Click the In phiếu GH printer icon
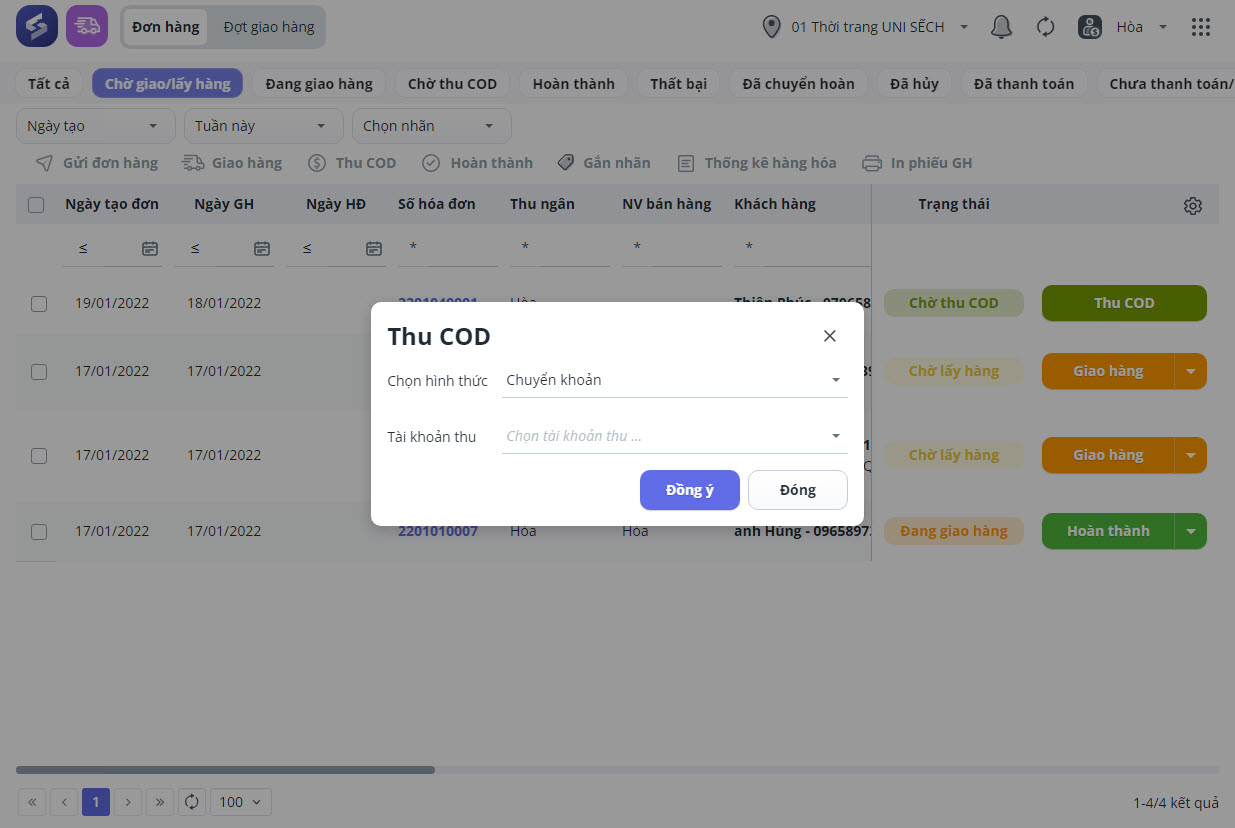The height and width of the screenshot is (828, 1235). (x=872, y=163)
